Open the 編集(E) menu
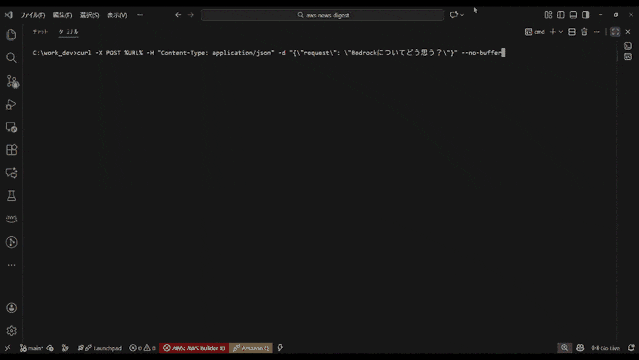Image resolution: width=639 pixels, height=360 pixels. 62,15
